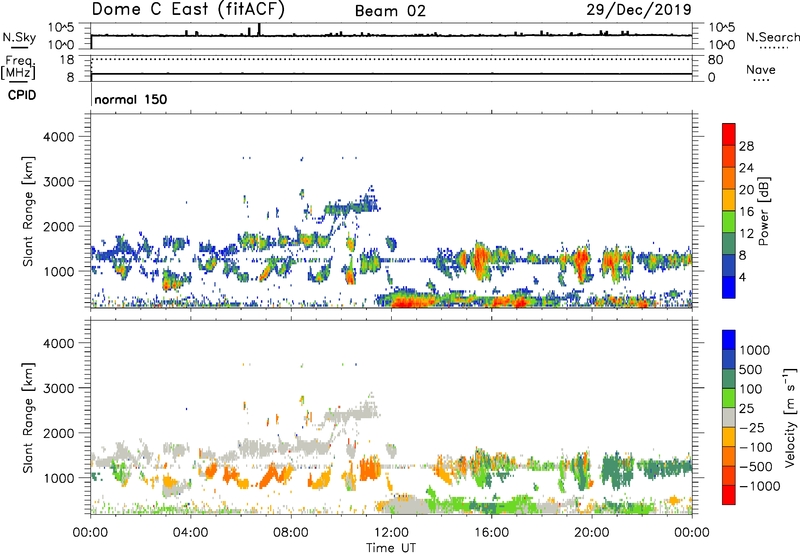This screenshot has width=800, height=554.
Task: Click the power panel 'Slant Range [km]' label
Action: (x=28, y=211)
